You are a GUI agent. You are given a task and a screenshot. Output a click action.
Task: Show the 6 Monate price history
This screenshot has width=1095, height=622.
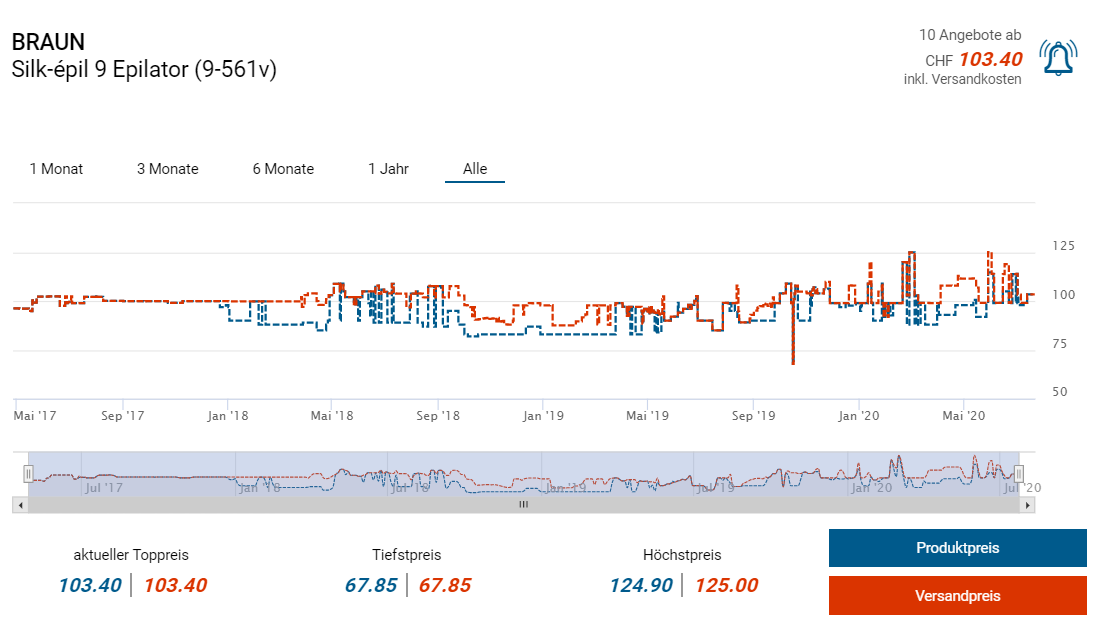283,169
